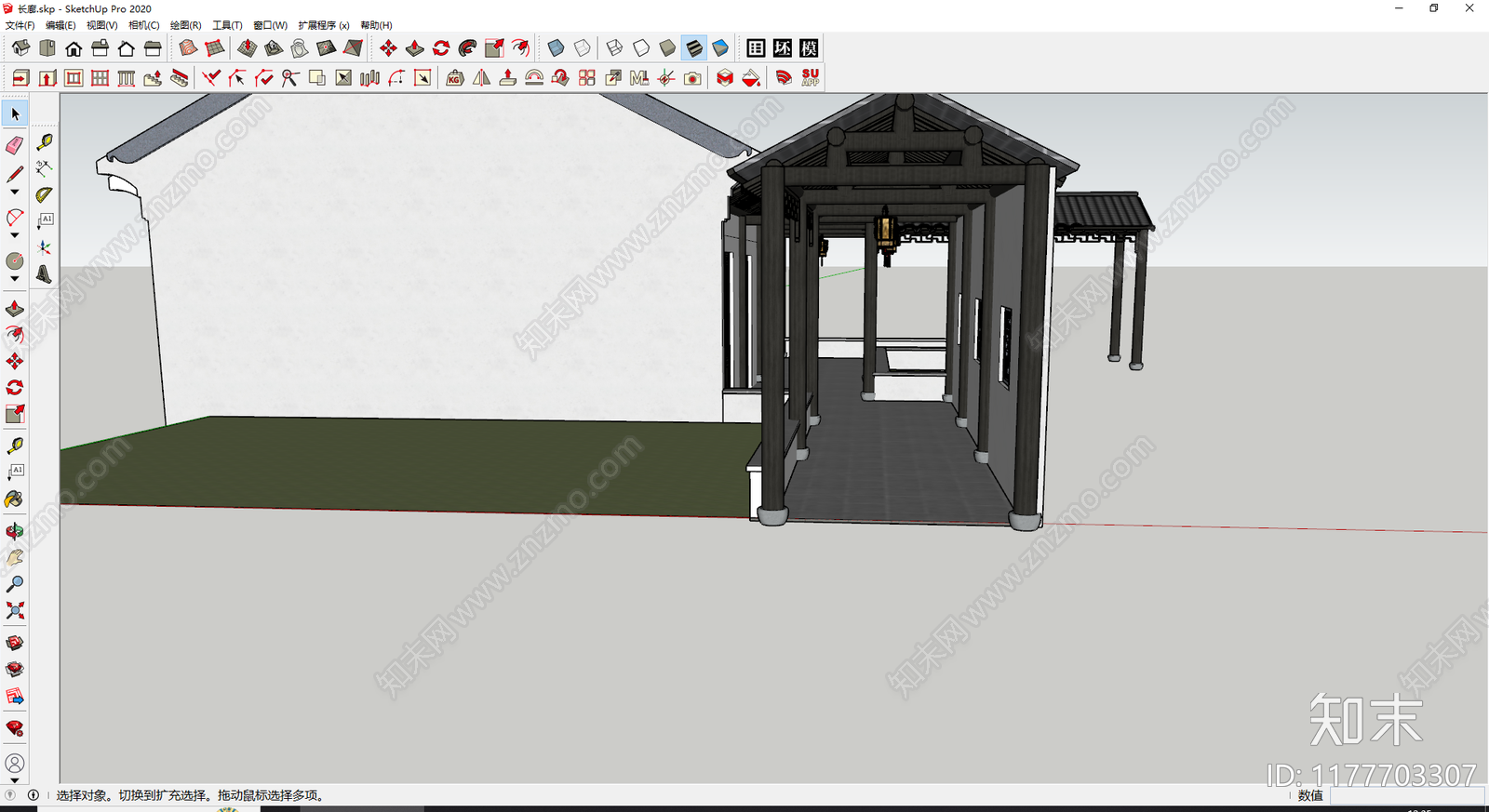The width and height of the screenshot is (1489, 812).
Task: Choose the Zoom magnifier tool
Action: pos(15,584)
